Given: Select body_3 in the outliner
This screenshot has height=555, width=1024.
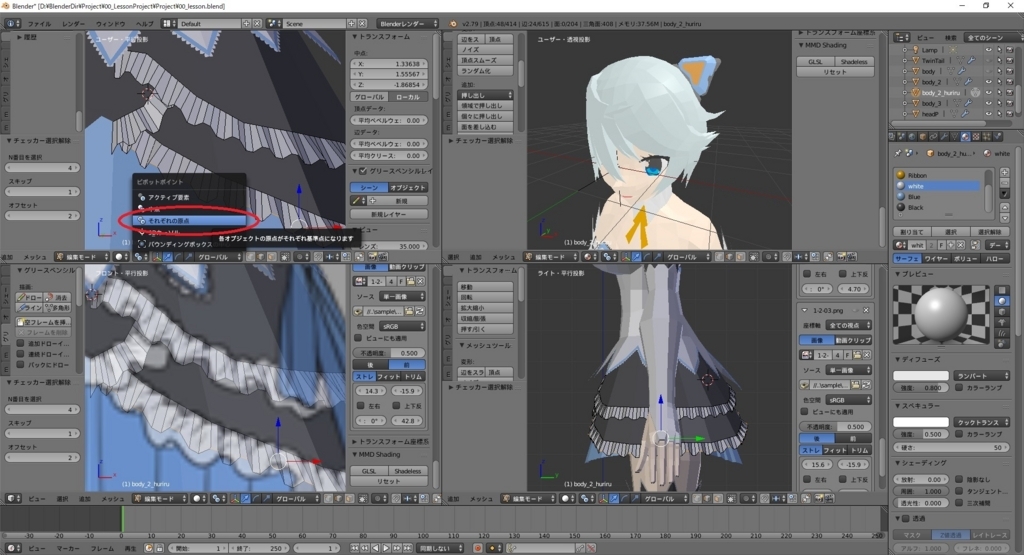Looking at the screenshot, I should pyautogui.click(x=931, y=103).
